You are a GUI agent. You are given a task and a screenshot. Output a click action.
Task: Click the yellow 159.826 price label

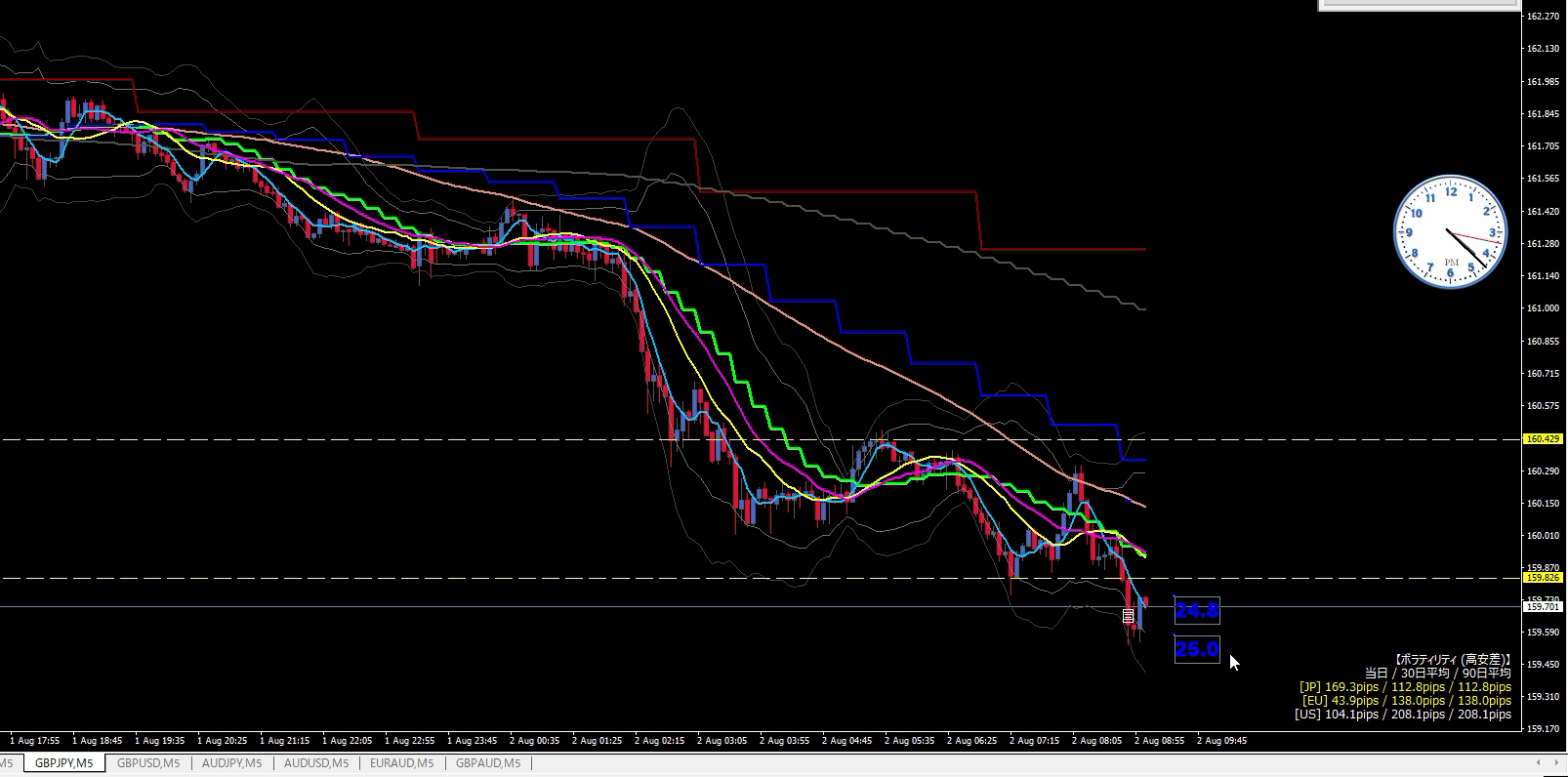pyautogui.click(x=1543, y=578)
